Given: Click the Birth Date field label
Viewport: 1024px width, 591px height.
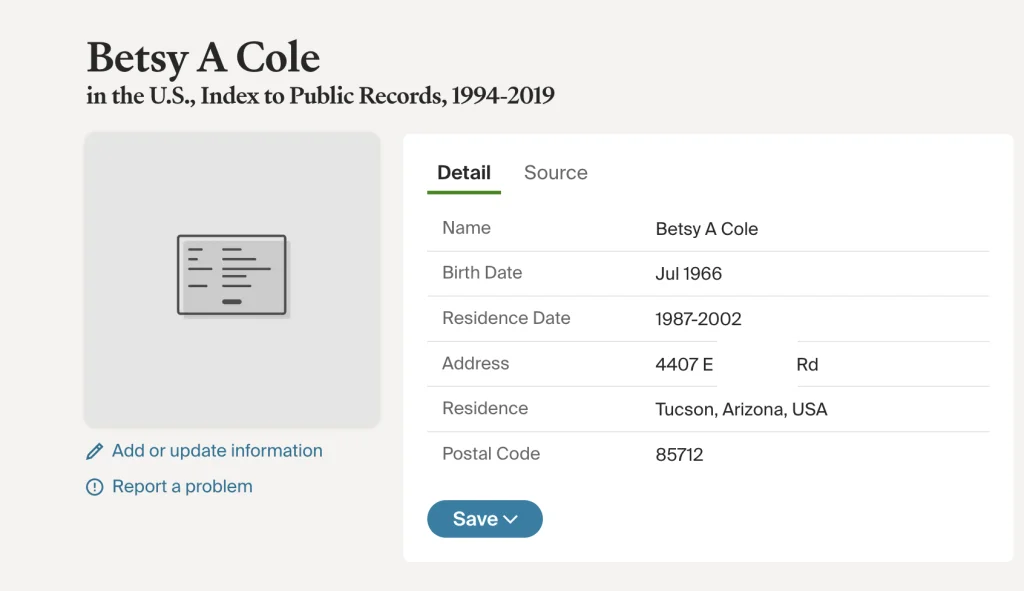Looking at the screenshot, I should [482, 273].
